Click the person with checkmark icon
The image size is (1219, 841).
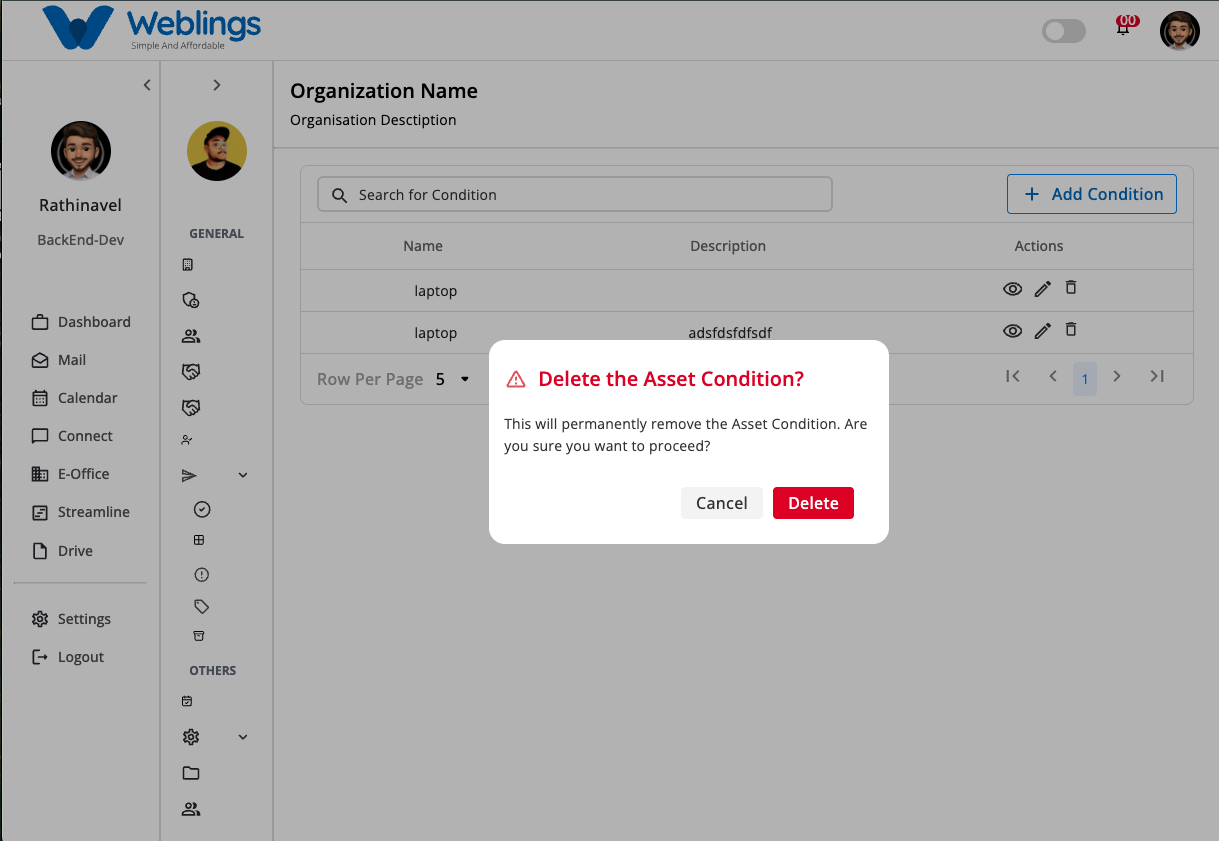point(187,440)
